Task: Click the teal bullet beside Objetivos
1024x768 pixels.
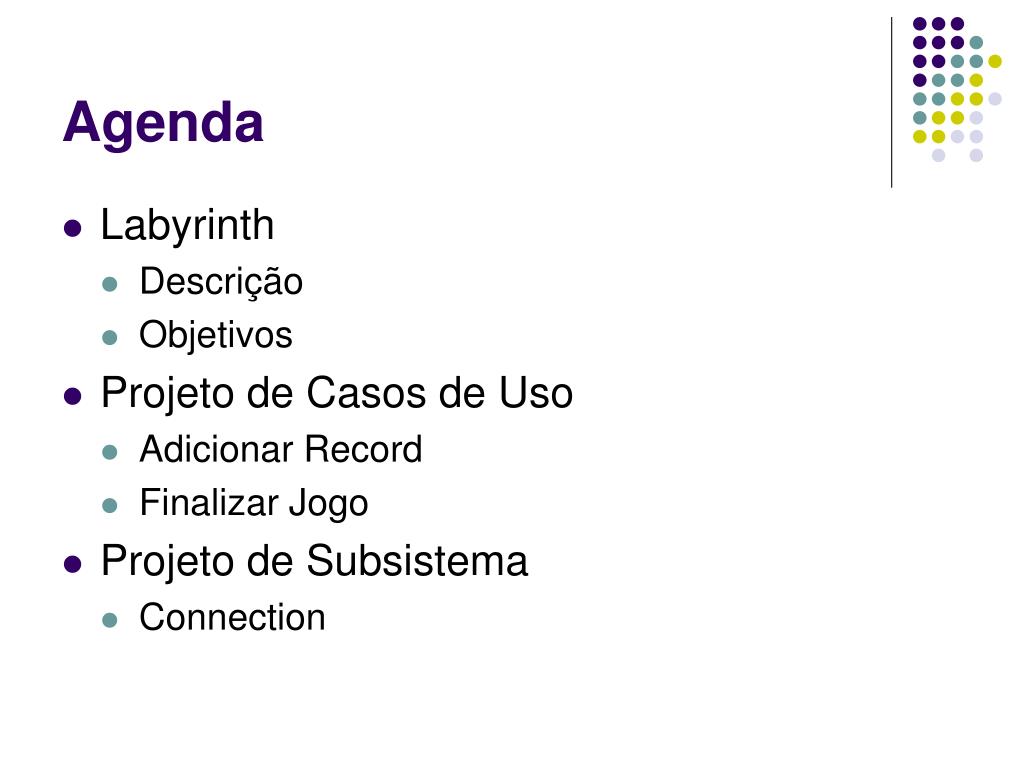Action: (110, 338)
